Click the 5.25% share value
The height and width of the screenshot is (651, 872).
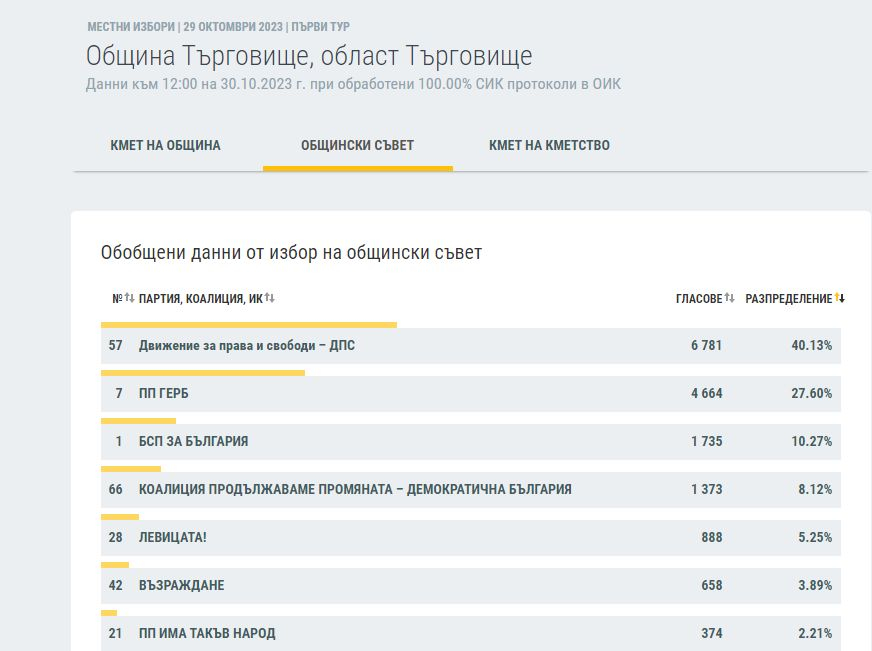pyautogui.click(x=815, y=538)
